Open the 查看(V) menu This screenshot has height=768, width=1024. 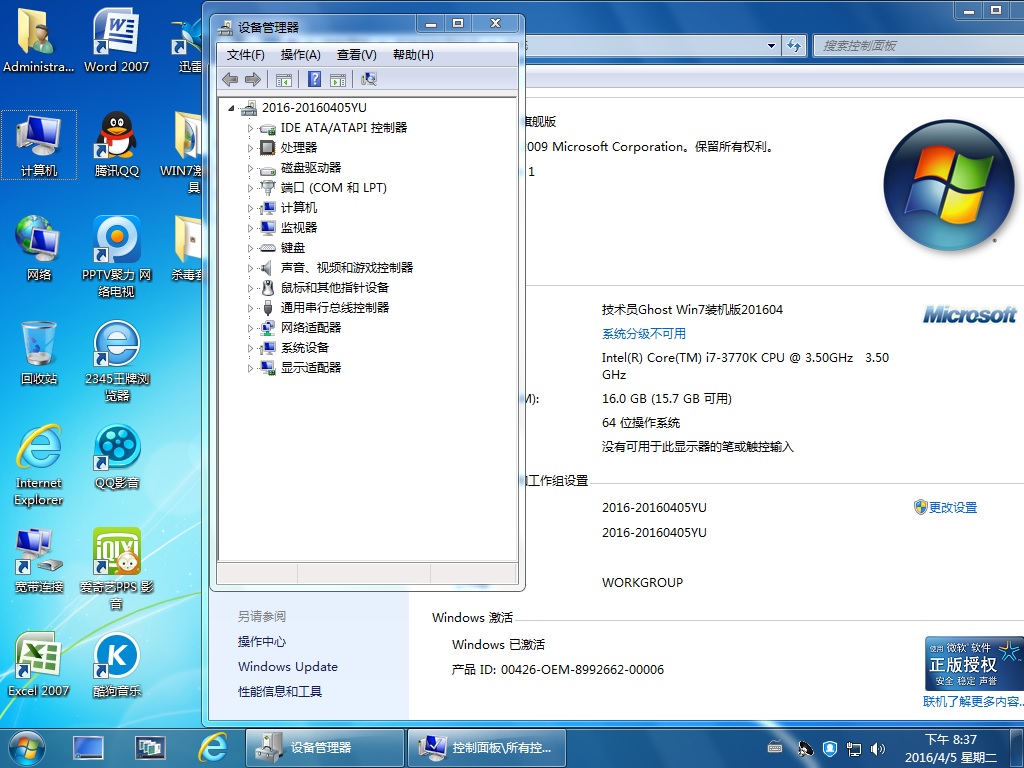(x=356, y=55)
